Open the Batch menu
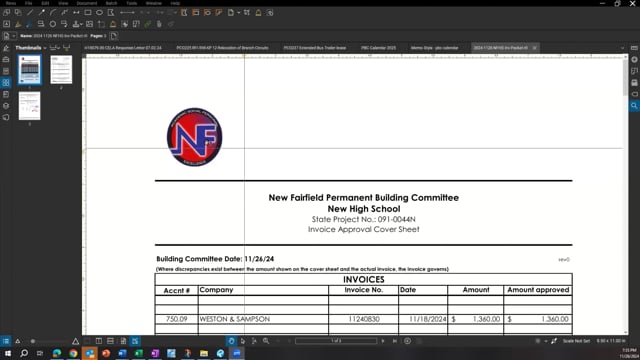 point(111,3)
